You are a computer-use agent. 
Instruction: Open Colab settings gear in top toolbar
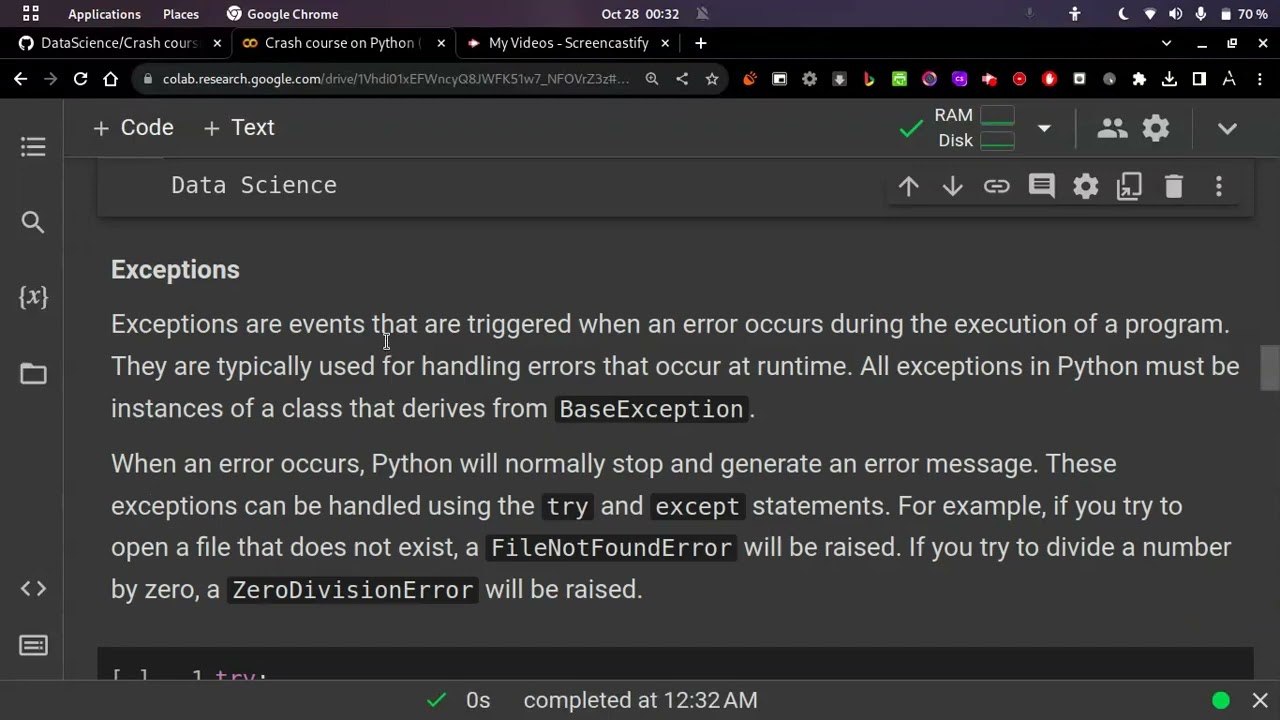(x=1156, y=128)
